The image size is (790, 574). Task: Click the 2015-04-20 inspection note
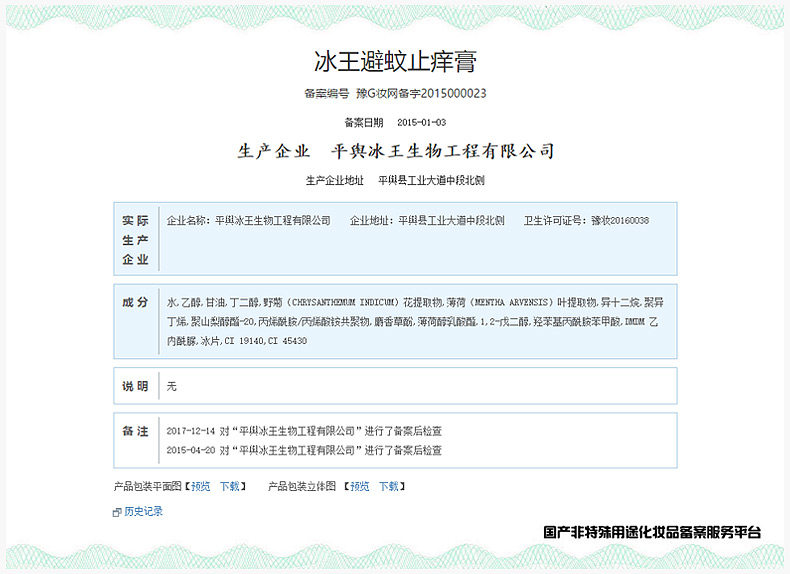(304, 450)
